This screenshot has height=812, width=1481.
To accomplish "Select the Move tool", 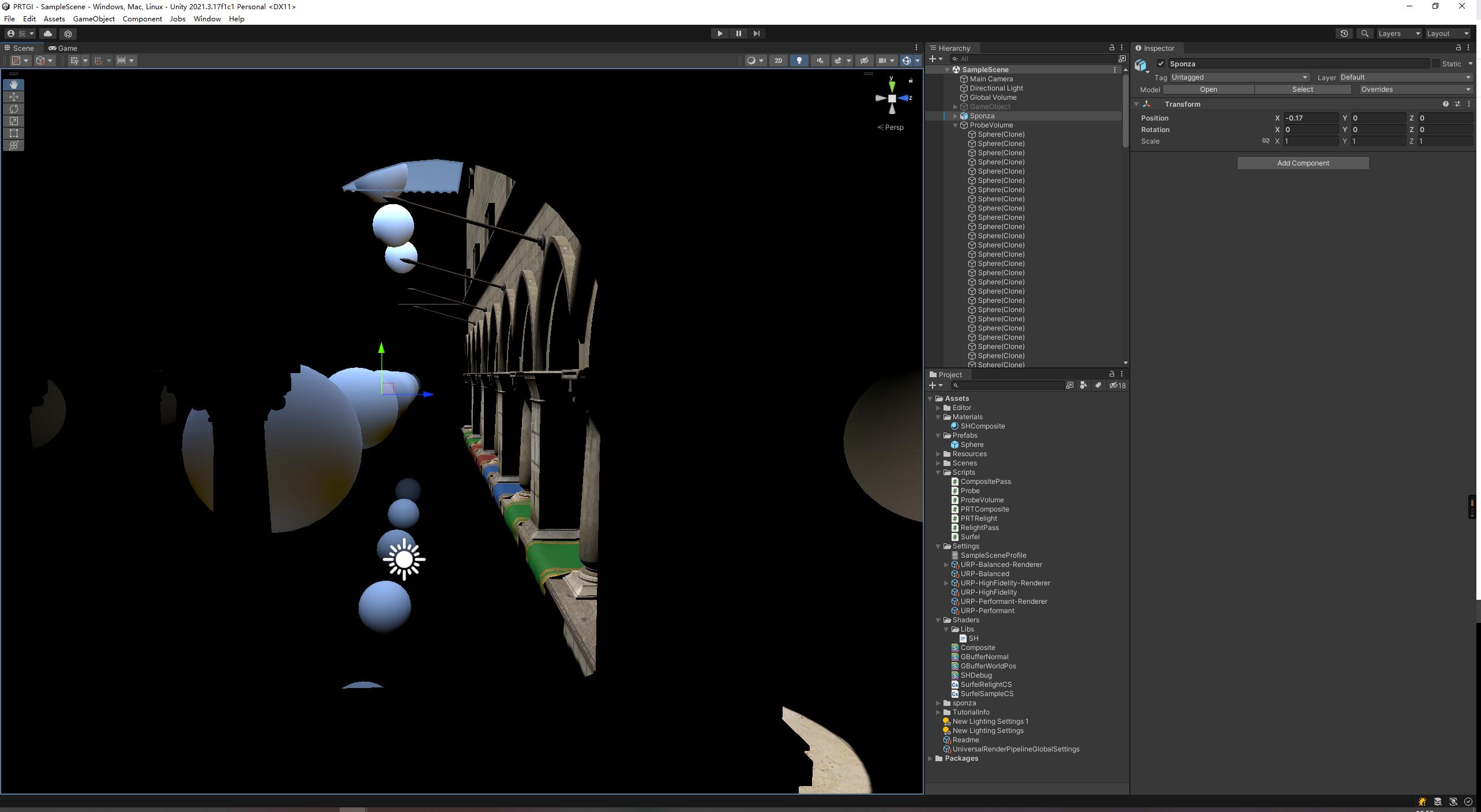I will (x=14, y=97).
